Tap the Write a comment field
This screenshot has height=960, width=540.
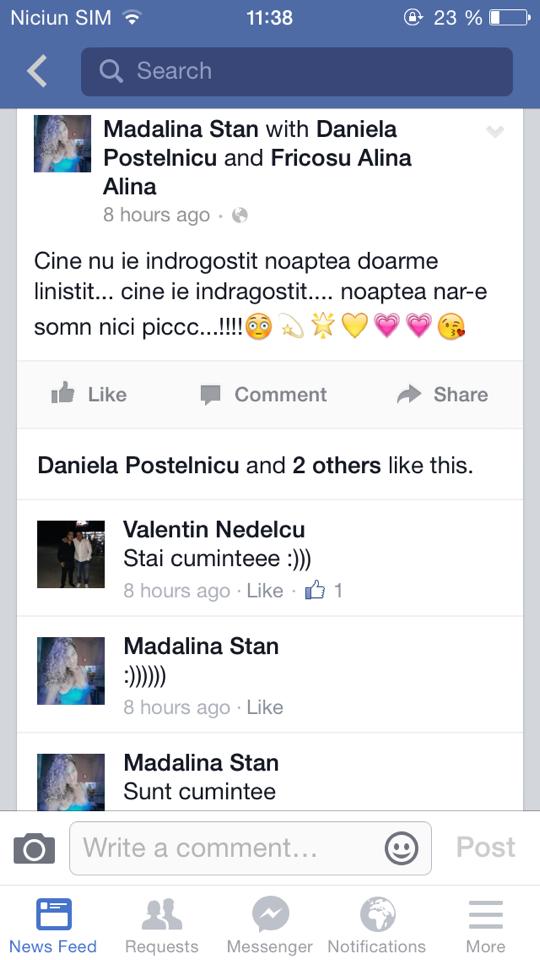coord(250,849)
